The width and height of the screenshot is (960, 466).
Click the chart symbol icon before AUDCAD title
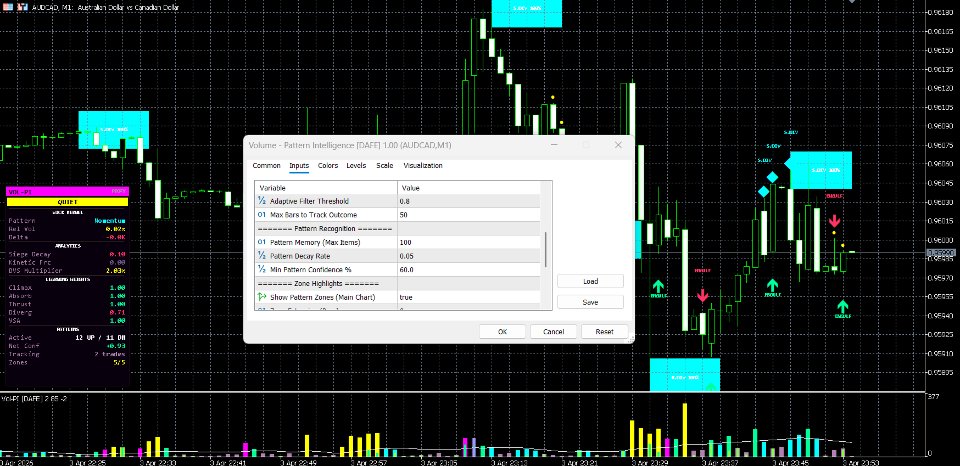[21, 6]
